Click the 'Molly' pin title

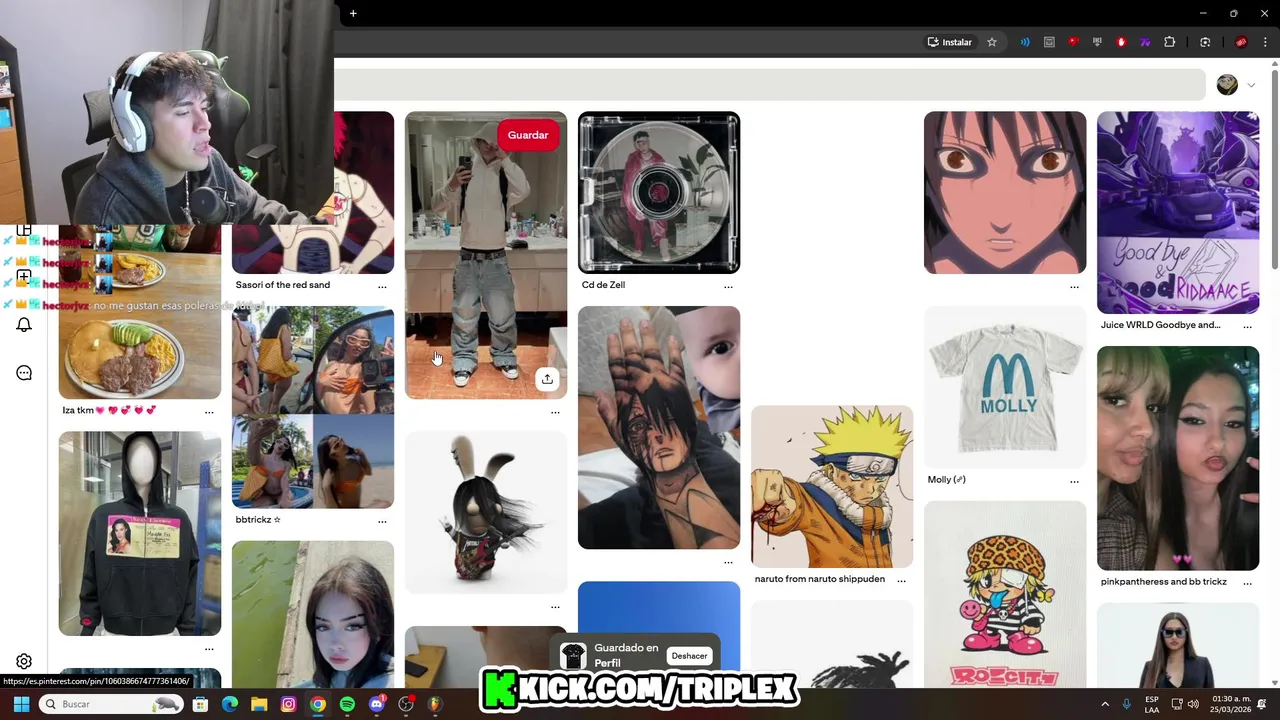pyautogui.click(x=946, y=480)
